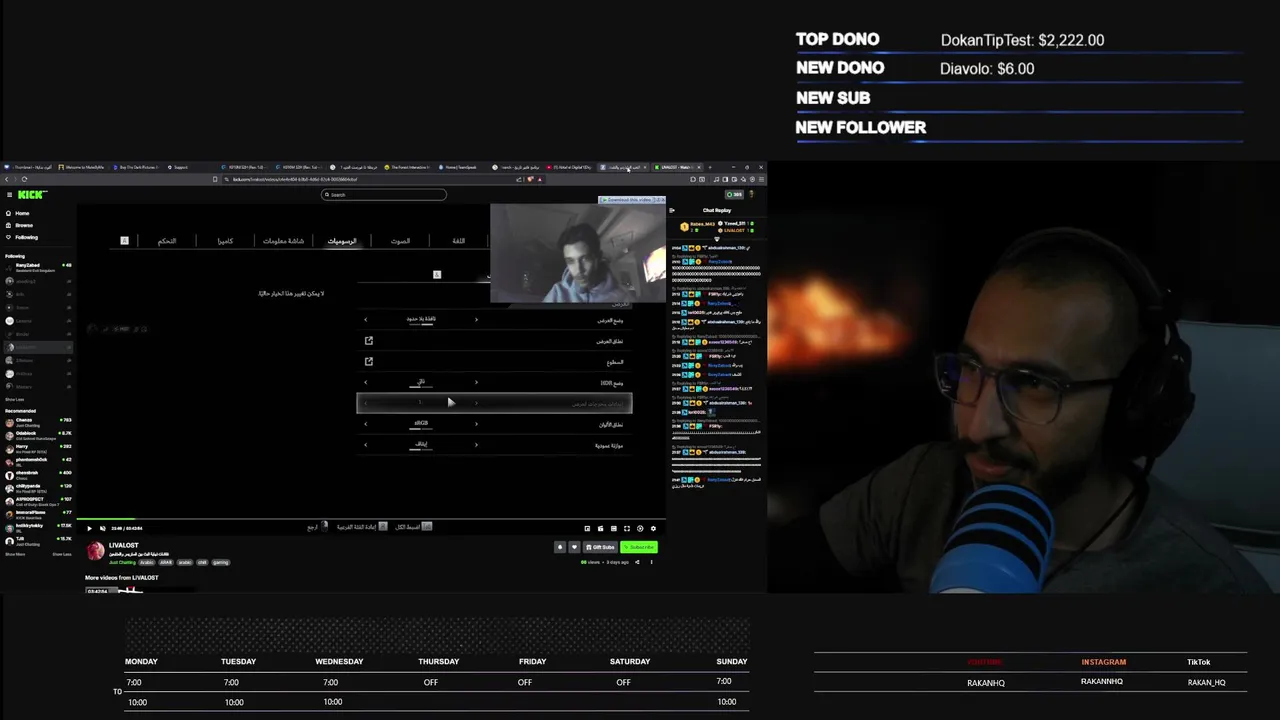Open new browser tab plus button

coord(710,167)
